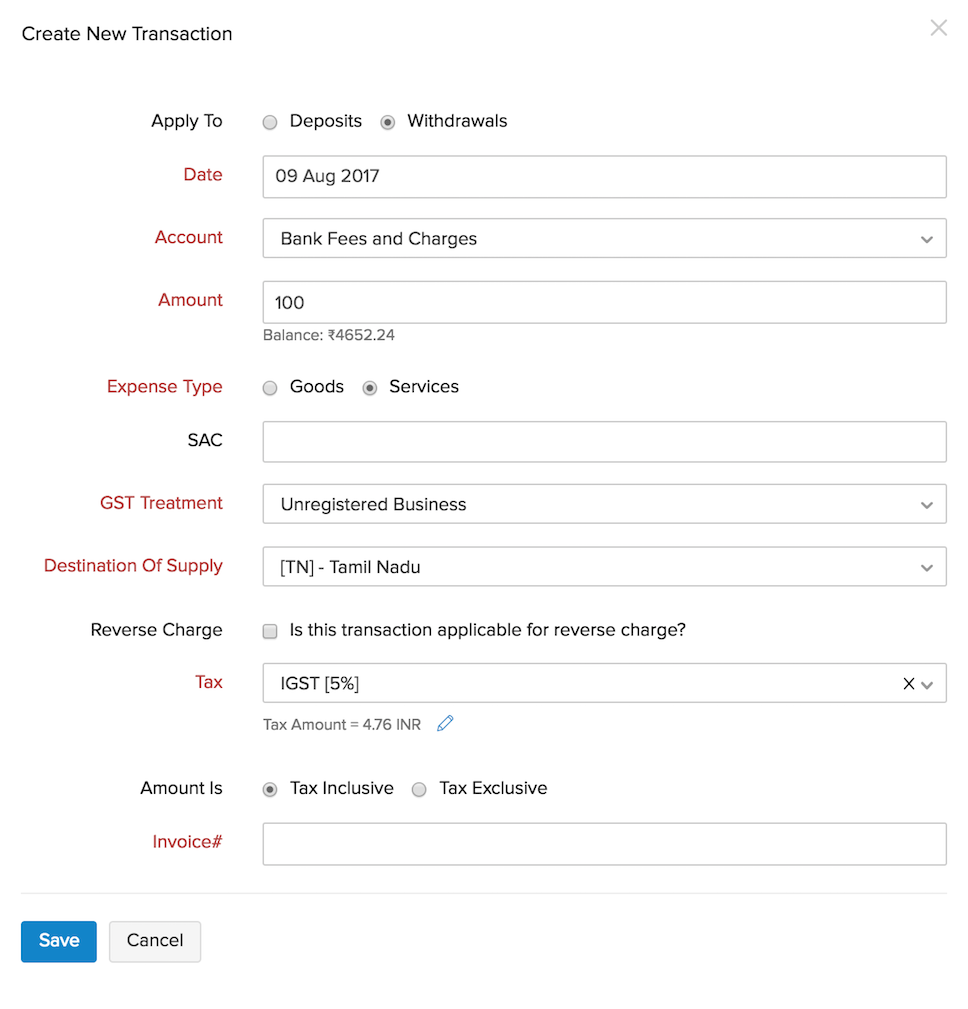
Task: Clear the selected IGST [5%] tax
Action: (x=908, y=683)
